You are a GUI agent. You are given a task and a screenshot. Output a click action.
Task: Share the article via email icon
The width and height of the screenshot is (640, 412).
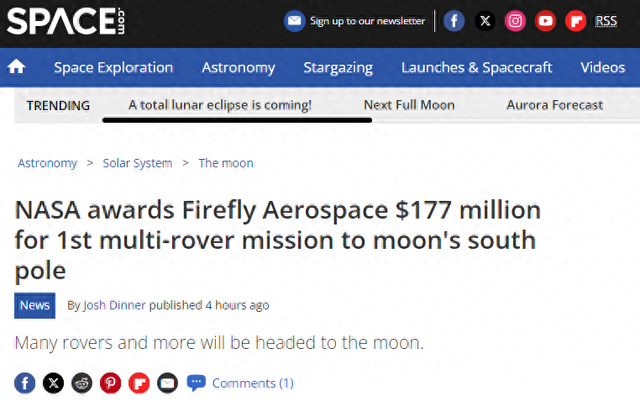[167, 383]
